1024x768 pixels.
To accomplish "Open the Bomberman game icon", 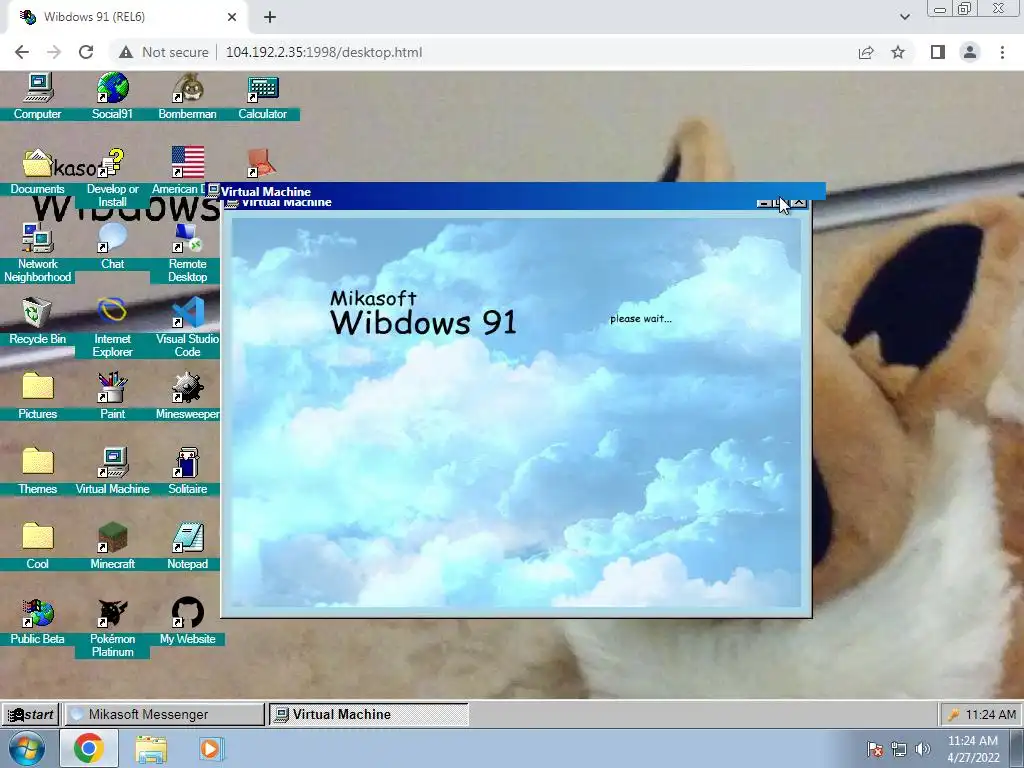I will click(x=187, y=97).
